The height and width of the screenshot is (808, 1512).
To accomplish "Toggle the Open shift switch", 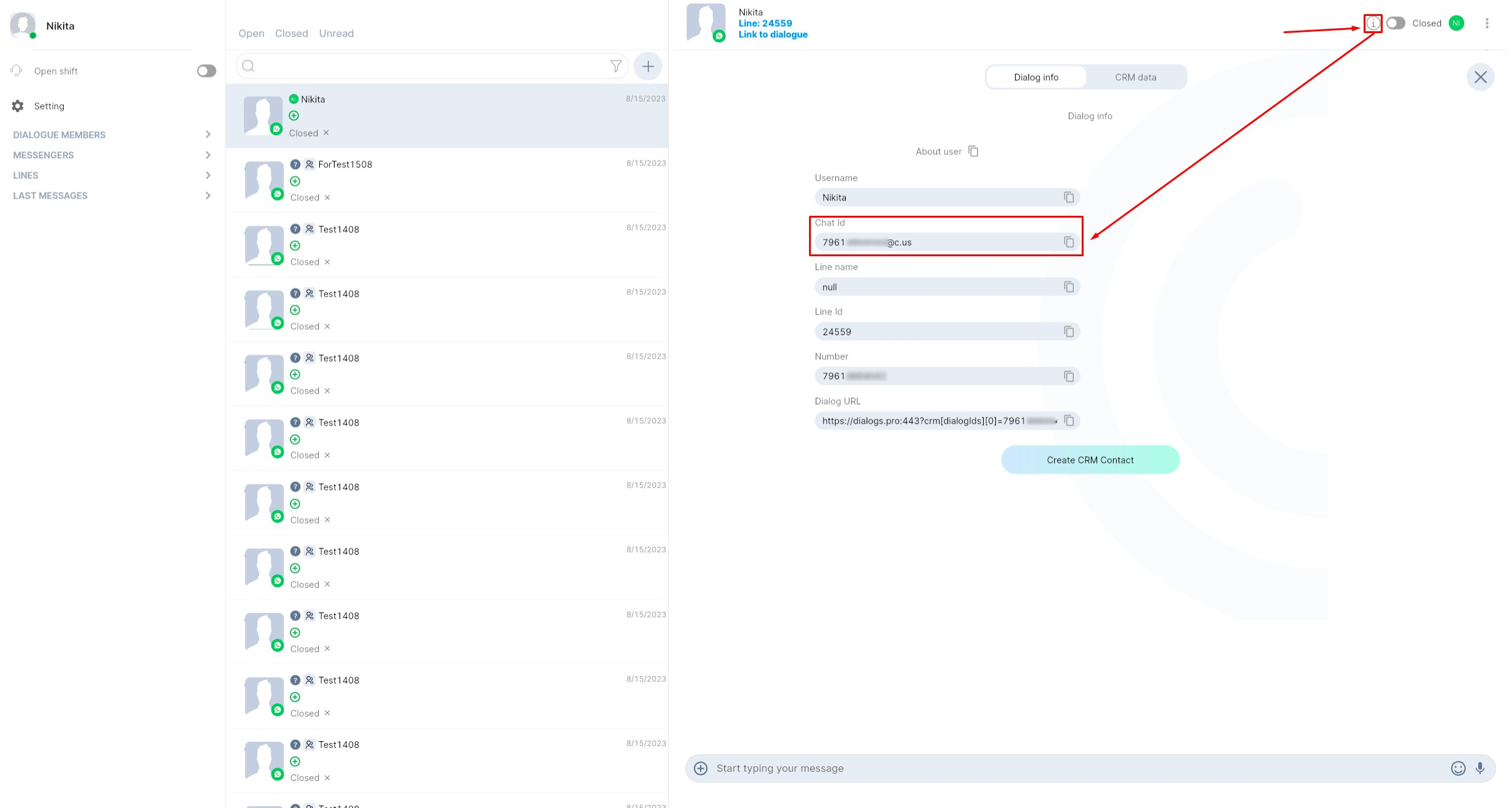I will coord(207,71).
